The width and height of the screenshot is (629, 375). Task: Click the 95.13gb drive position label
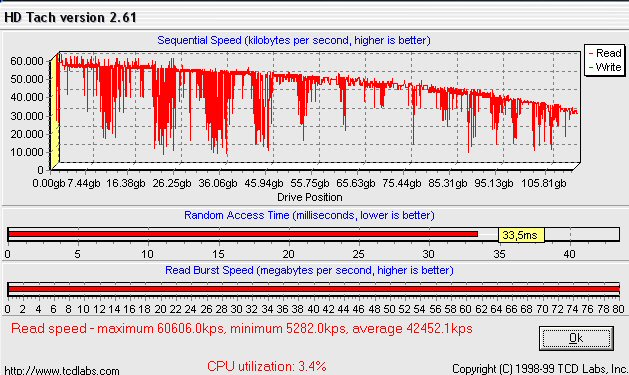coord(494,183)
